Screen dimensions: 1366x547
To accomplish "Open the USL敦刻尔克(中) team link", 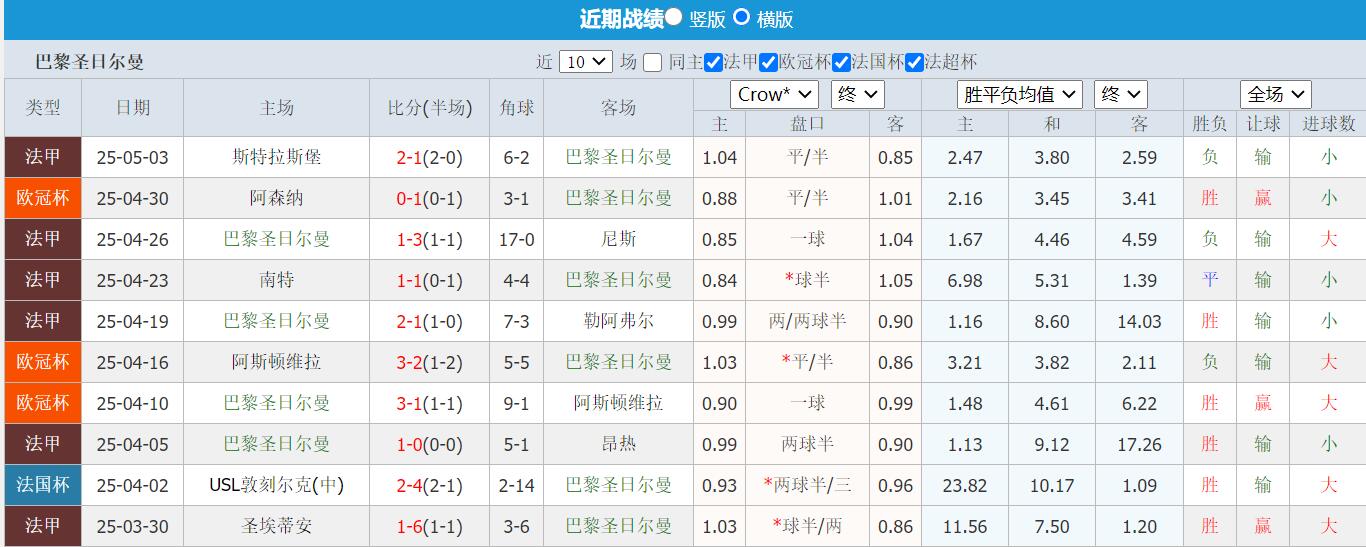I will pyautogui.click(x=277, y=485).
